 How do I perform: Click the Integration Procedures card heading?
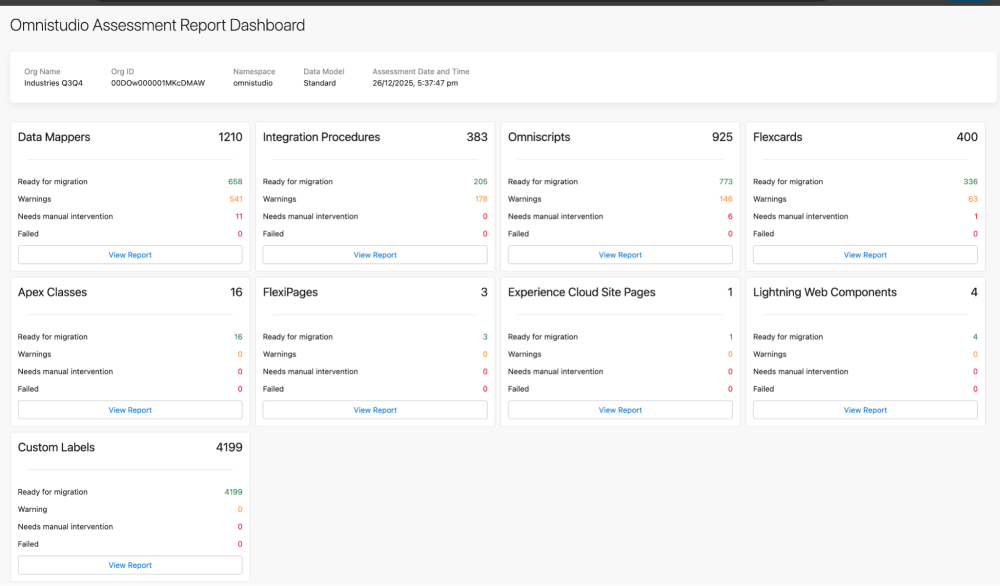click(x=321, y=137)
